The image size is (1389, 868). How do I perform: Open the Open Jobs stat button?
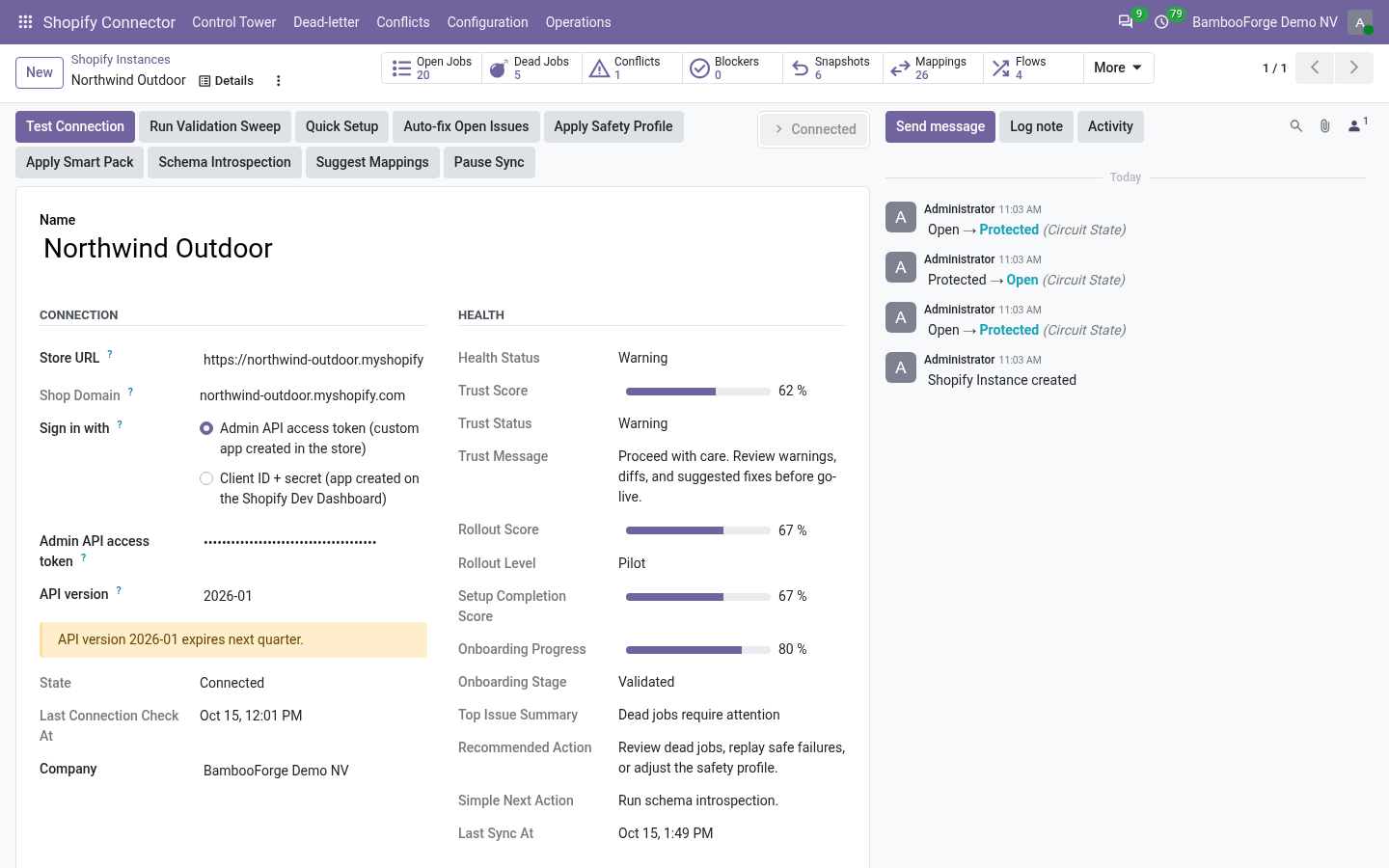[x=432, y=68]
